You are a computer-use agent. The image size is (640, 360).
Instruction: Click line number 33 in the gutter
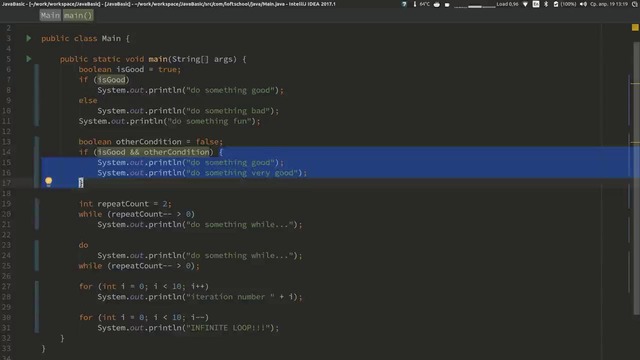pyautogui.click(x=7, y=349)
